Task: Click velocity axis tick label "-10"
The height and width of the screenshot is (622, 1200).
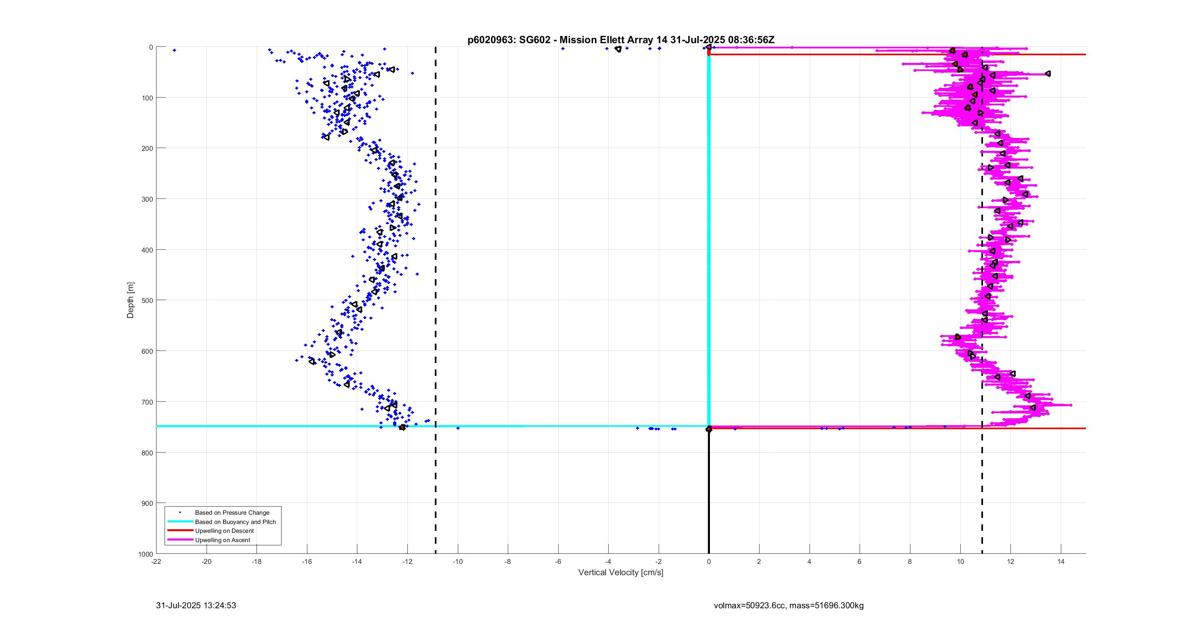Action: (458, 561)
